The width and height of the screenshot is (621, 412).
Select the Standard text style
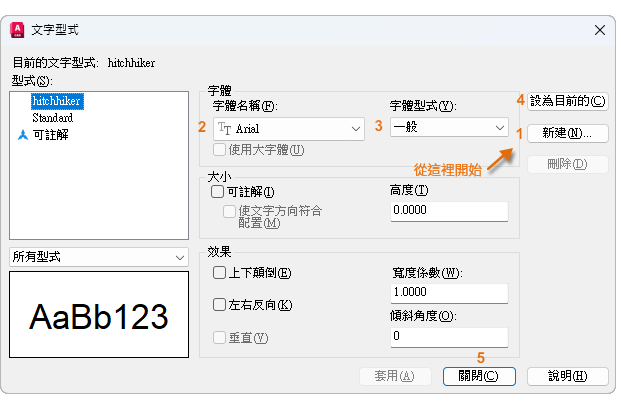(x=52, y=118)
